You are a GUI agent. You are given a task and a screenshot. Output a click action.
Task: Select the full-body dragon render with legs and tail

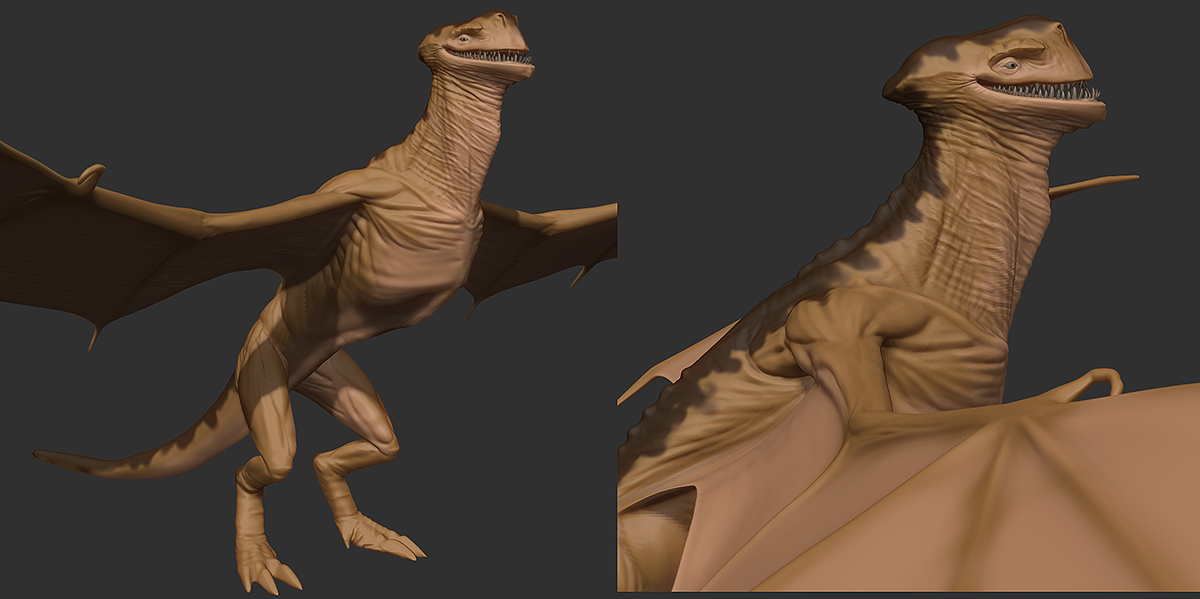(308, 300)
